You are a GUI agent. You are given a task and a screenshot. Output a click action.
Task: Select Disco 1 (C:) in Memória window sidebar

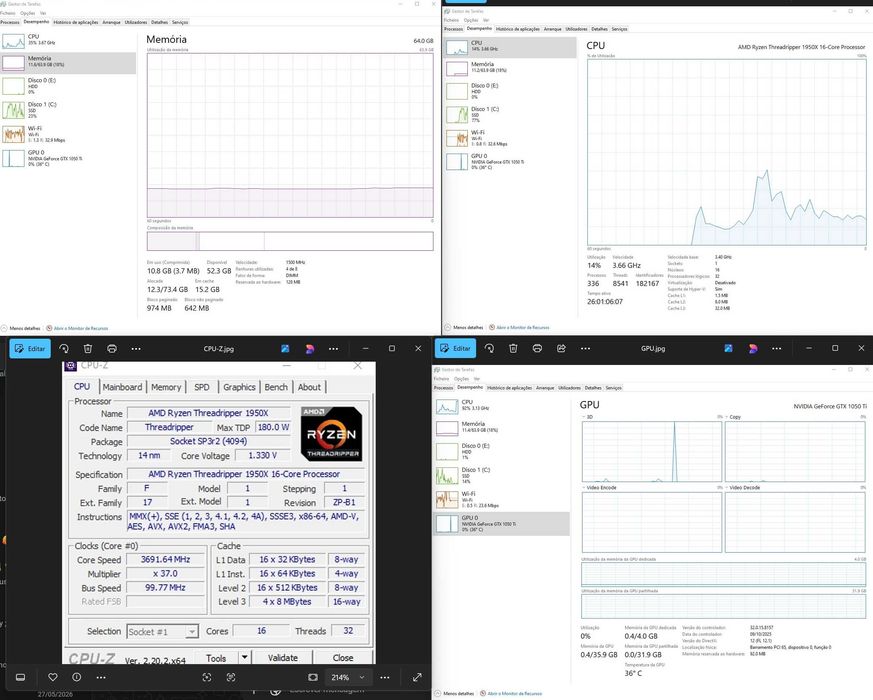tap(68, 110)
